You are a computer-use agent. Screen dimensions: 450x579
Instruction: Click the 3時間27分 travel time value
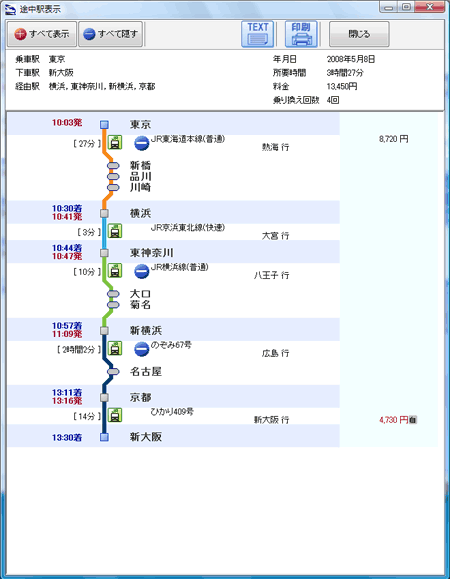pyautogui.click(x=345, y=73)
